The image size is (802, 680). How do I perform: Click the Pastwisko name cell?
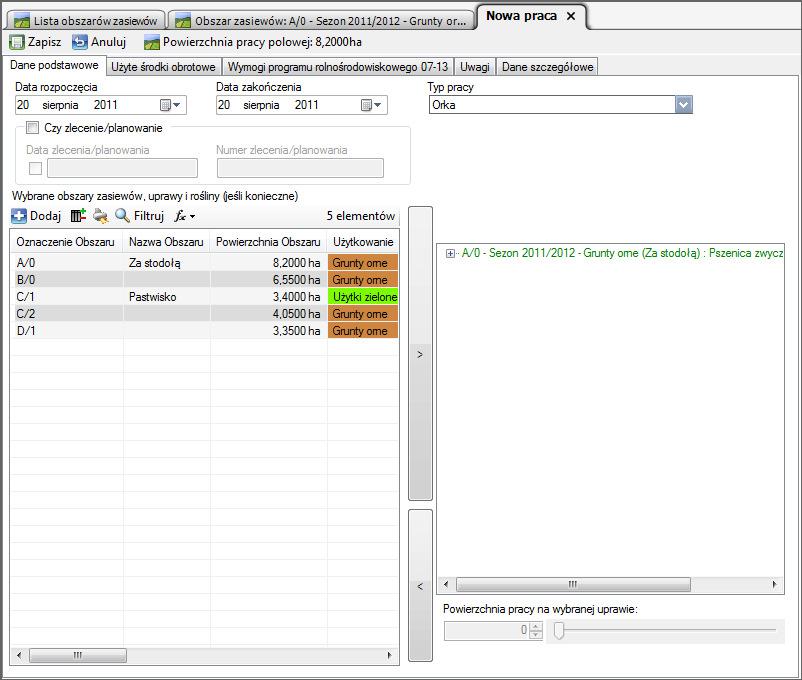pos(166,297)
